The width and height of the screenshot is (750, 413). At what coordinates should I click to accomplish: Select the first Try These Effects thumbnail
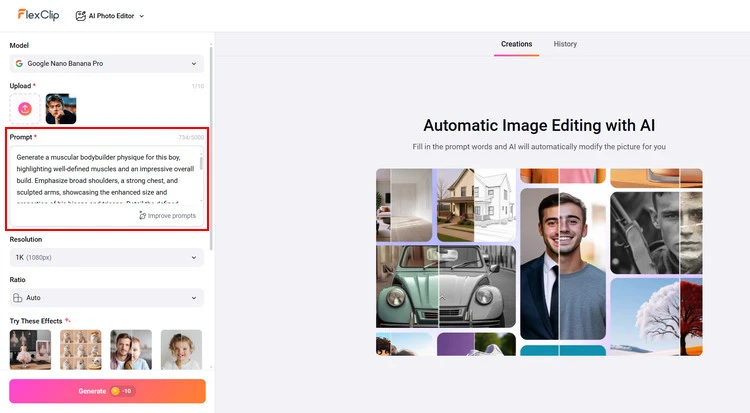click(x=30, y=349)
